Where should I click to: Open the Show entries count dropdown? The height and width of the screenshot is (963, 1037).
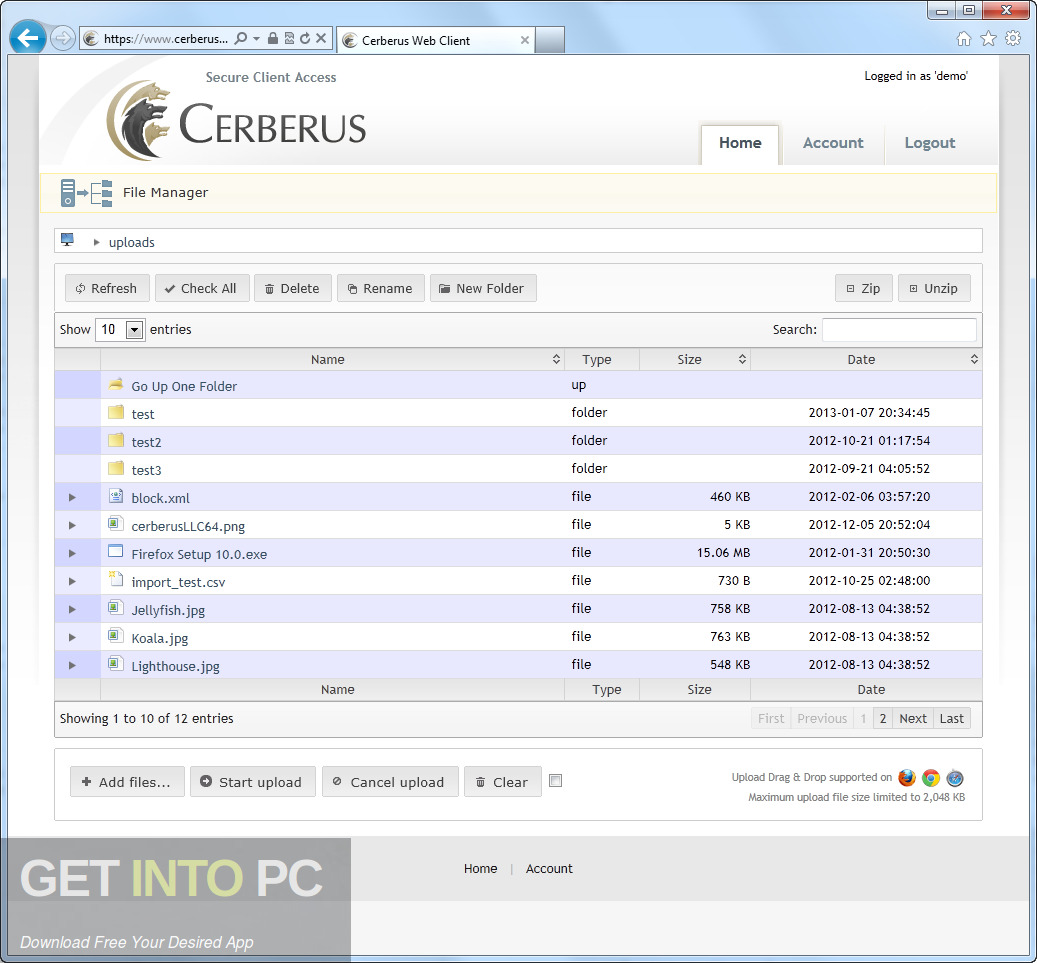(120, 329)
